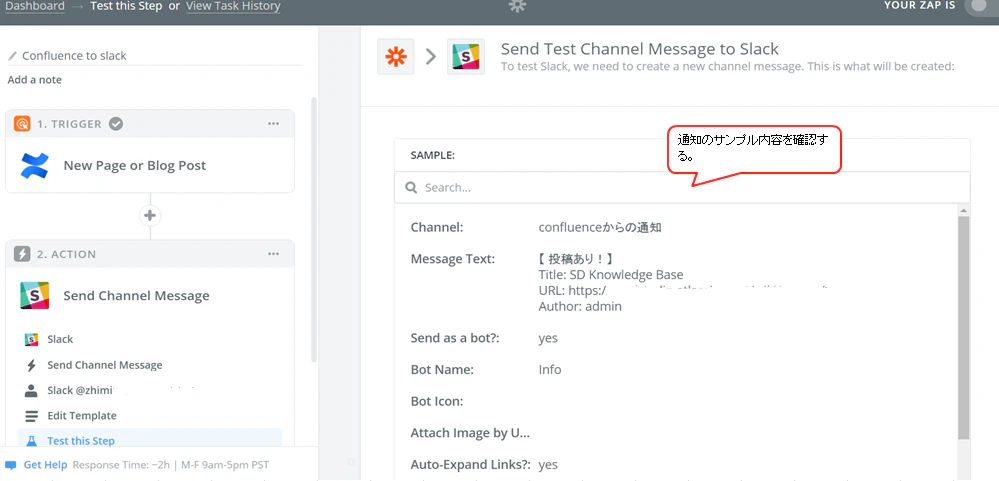
Task: Click the 【 投稿あり！】 message line
Action: 575,259
